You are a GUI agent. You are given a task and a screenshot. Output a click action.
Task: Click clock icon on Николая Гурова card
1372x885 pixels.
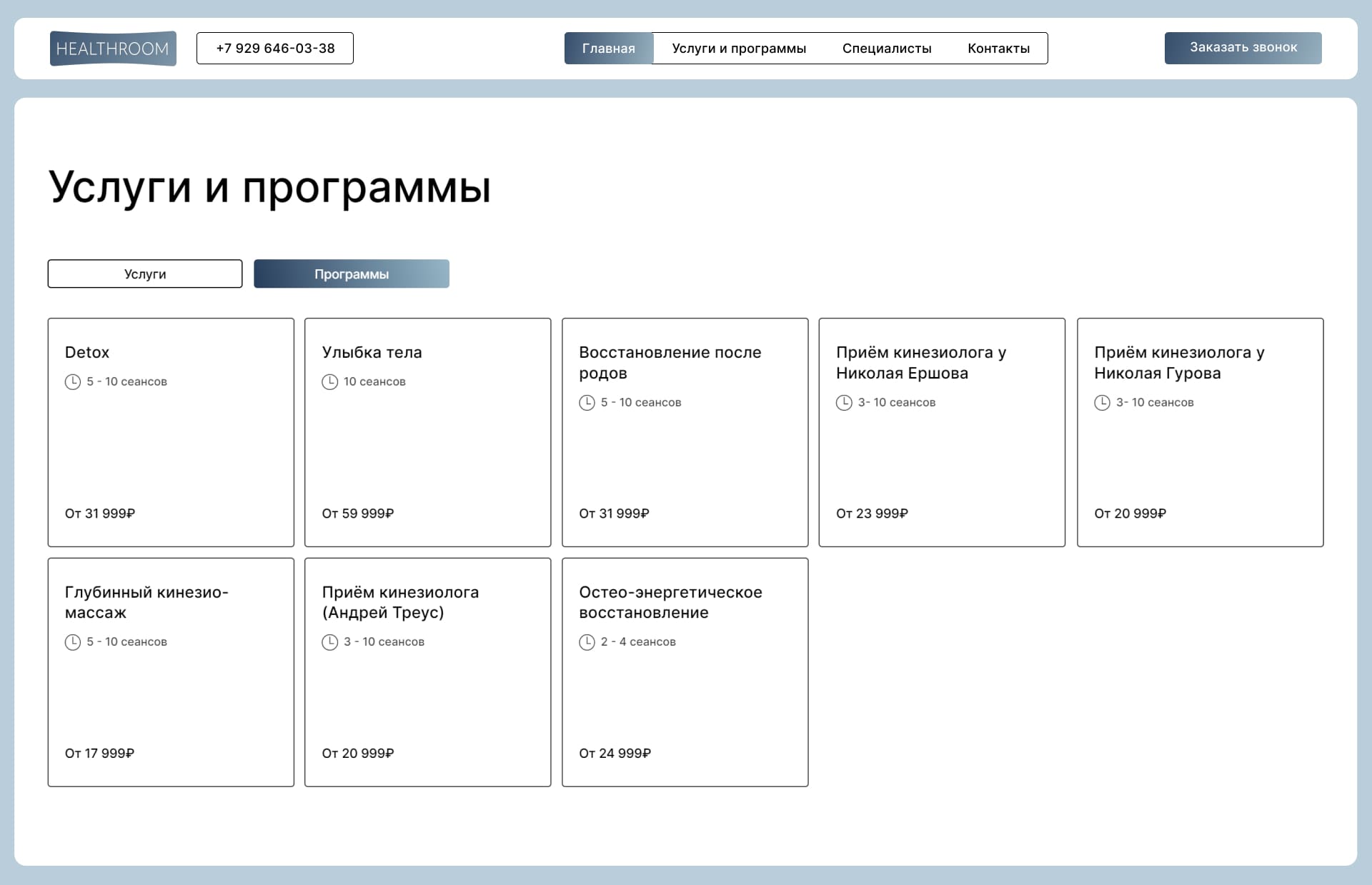1102,403
